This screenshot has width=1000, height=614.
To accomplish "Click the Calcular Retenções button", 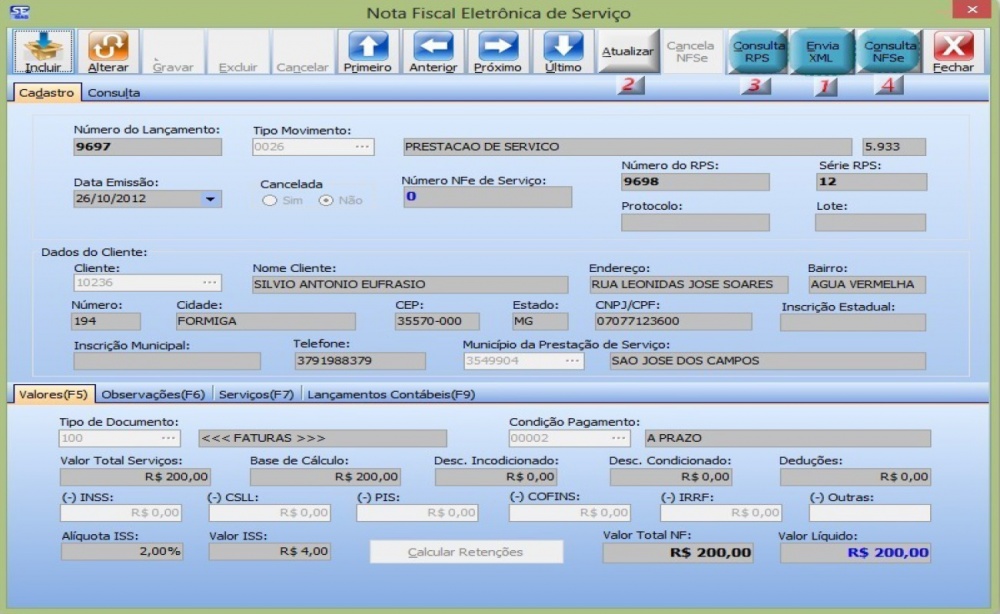I will 467,550.
